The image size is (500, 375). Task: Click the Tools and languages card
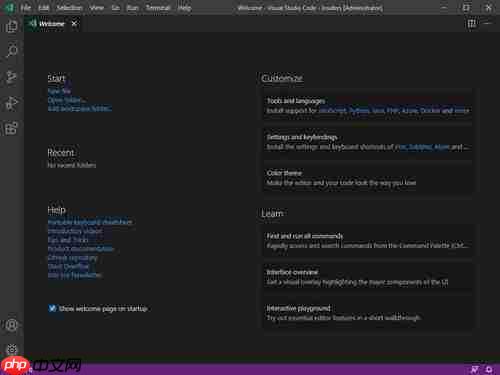(x=368, y=106)
